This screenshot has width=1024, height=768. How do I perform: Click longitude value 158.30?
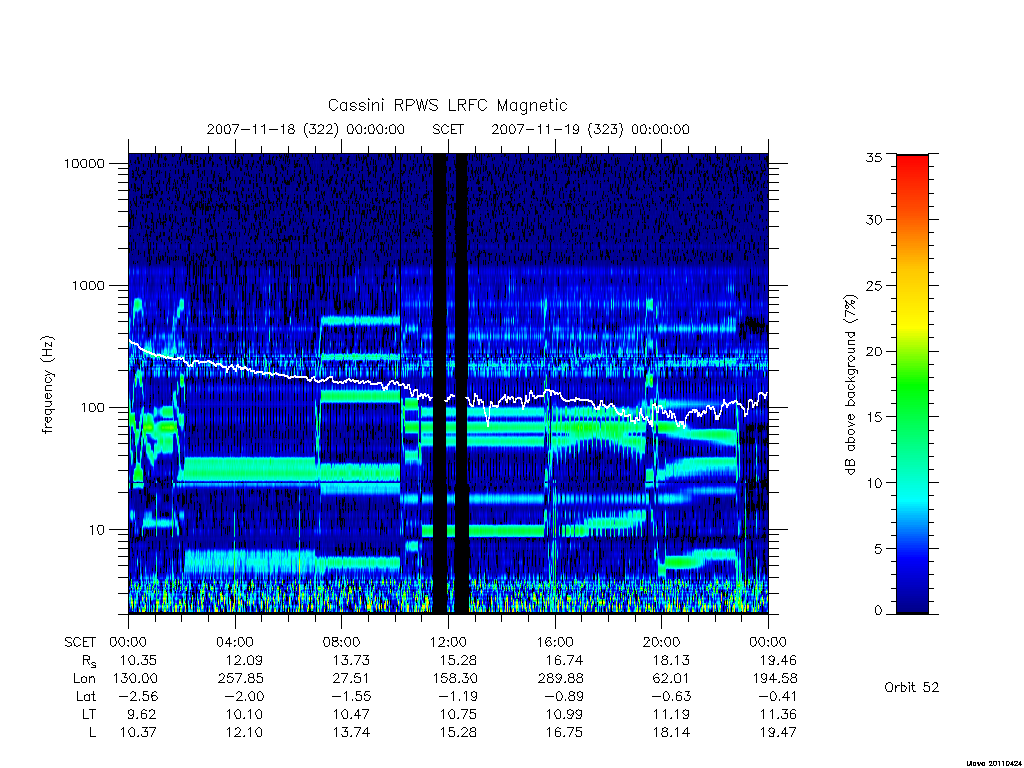(454, 679)
